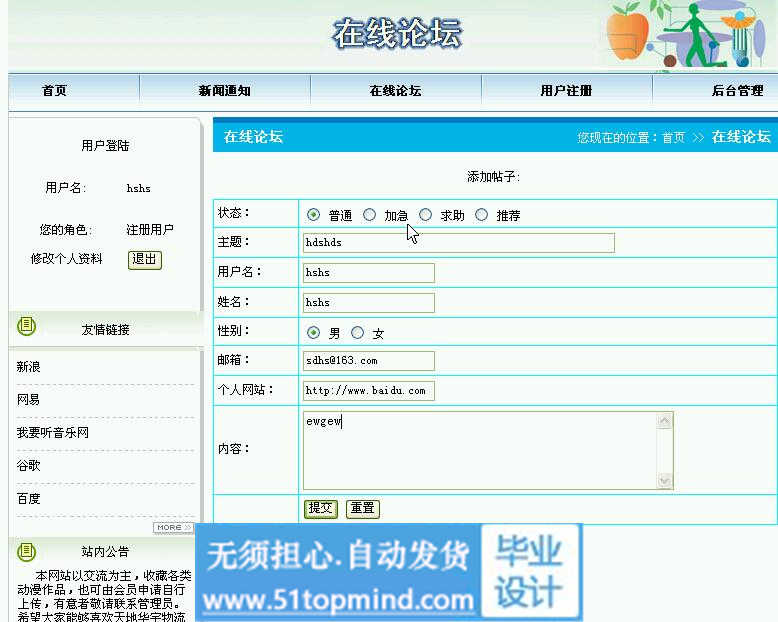The image size is (778, 622).
Task: Click the MORE icon under links list
Action: (172, 527)
